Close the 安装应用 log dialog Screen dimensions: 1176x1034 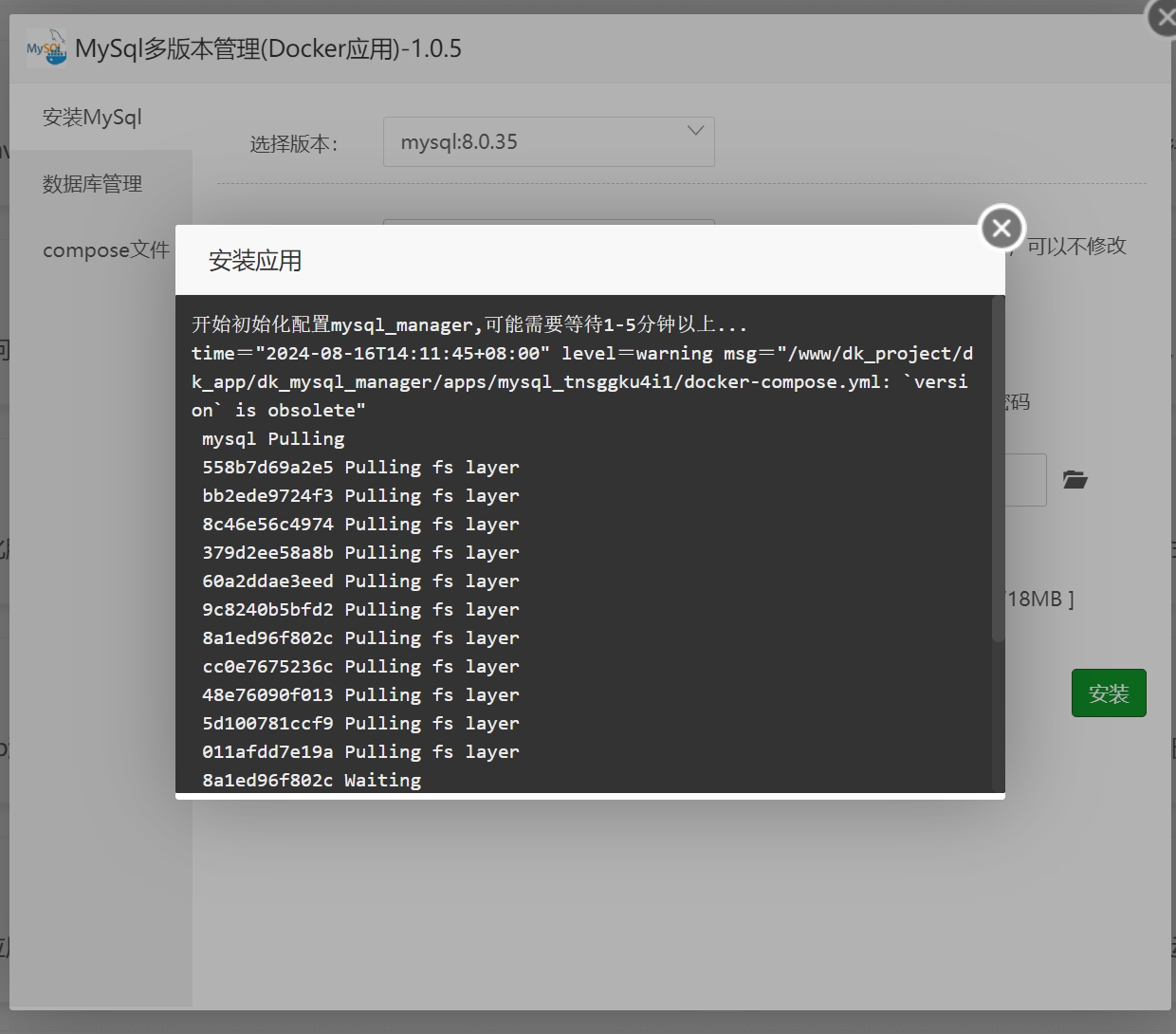coord(1001,228)
